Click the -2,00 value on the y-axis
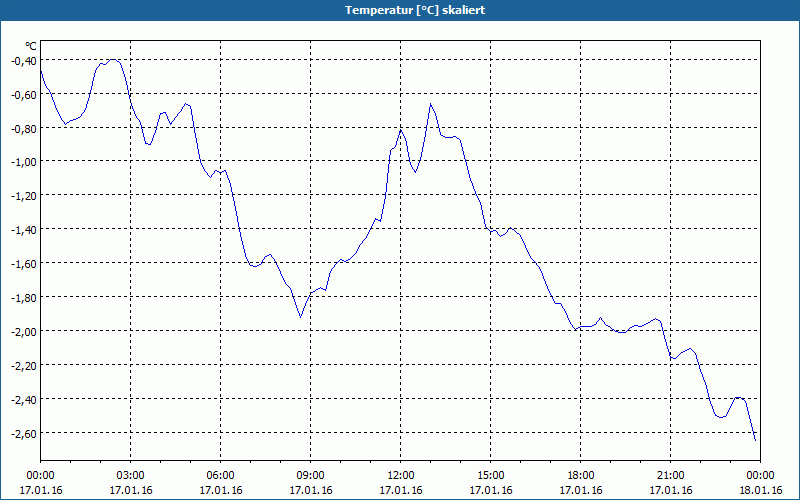The width and height of the screenshot is (800, 500). click(x=23, y=332)
